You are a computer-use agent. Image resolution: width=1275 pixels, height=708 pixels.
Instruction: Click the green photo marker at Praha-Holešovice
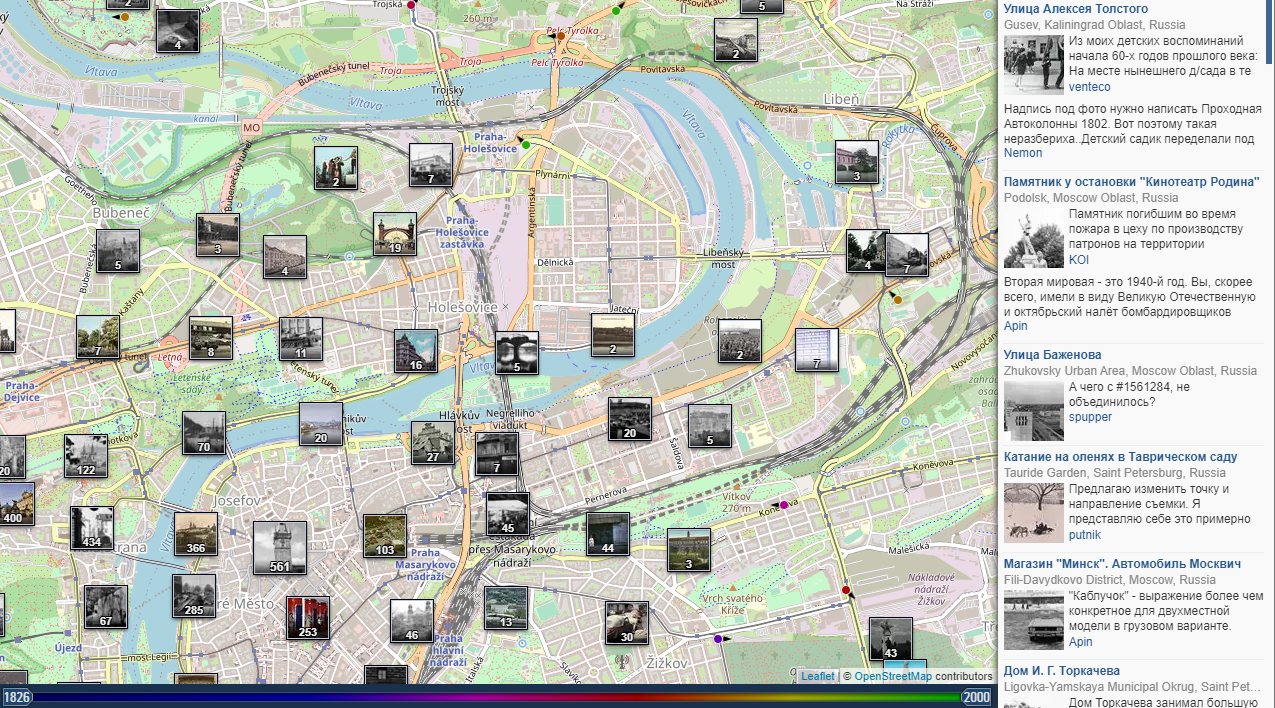coord(526,145)
